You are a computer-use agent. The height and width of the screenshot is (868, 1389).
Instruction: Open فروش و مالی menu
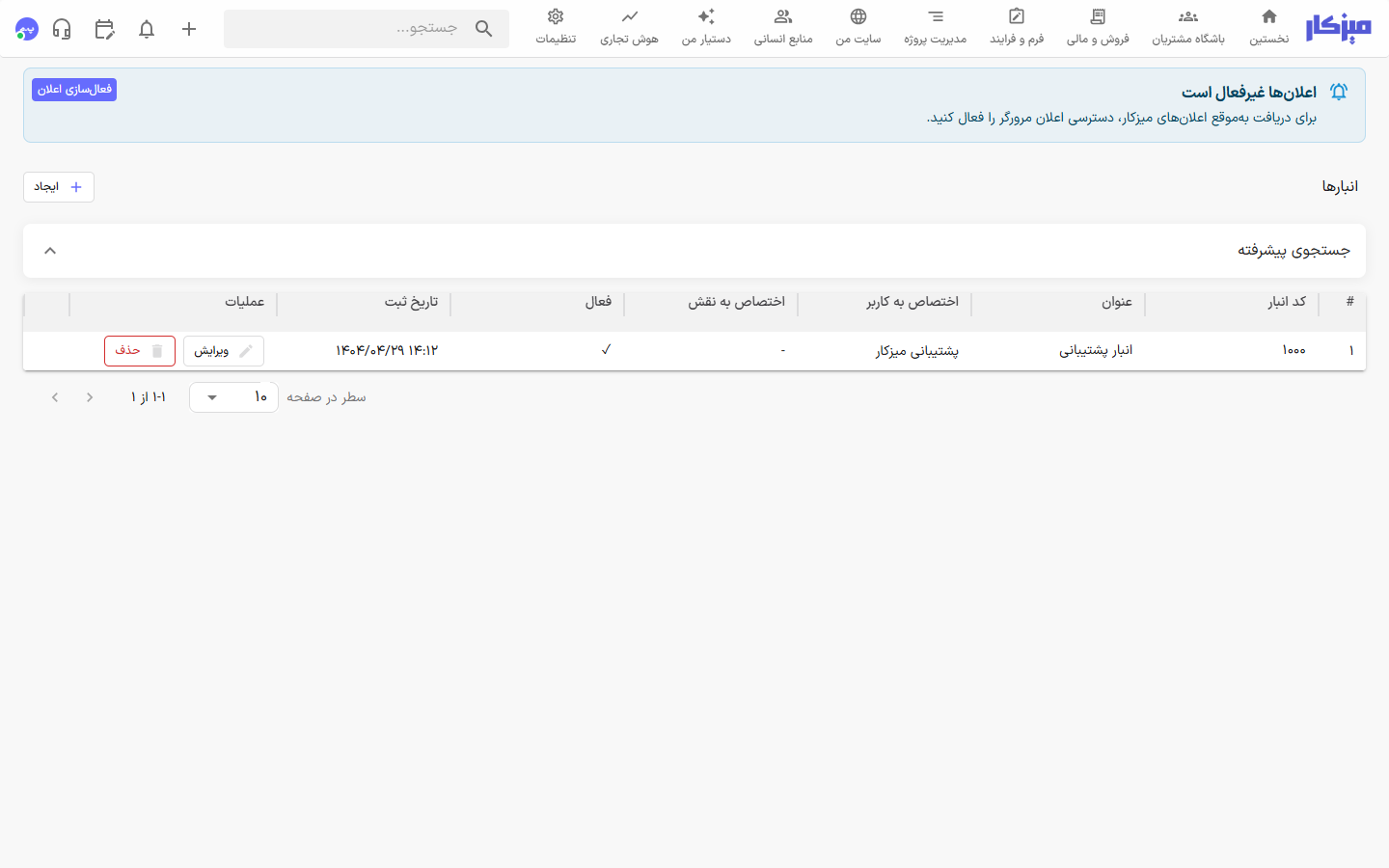pos(1098,27)
